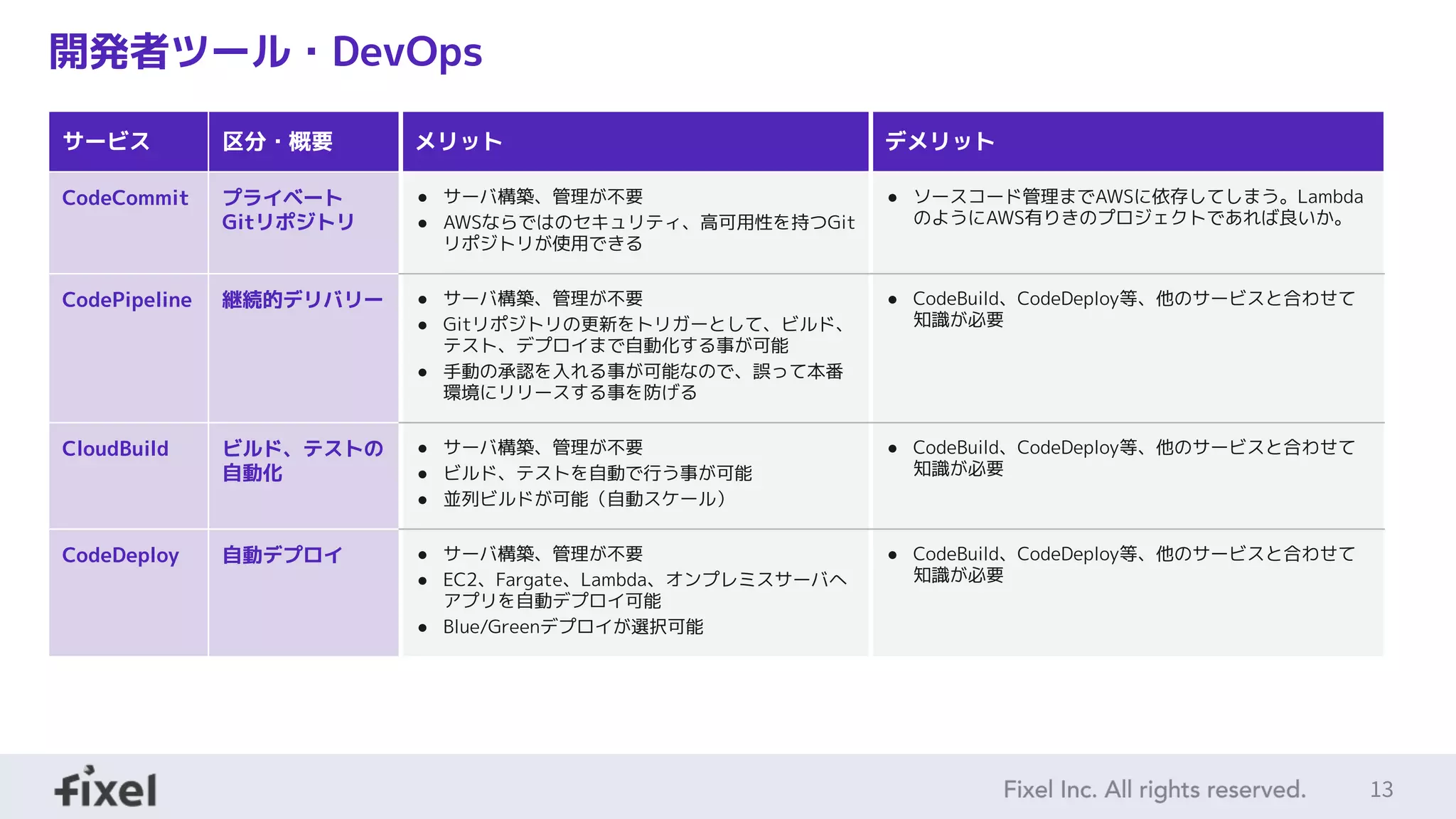Select the CodeCommit service cell
The image size is (1456, 819).
click(125, 198)
